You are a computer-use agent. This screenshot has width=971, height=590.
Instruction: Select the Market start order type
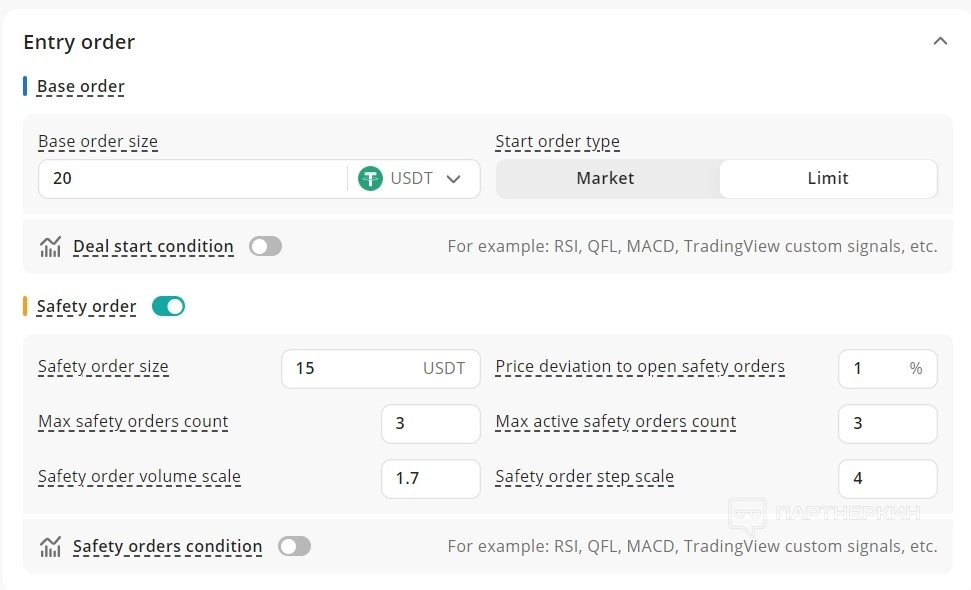click(x=605, y=178)
